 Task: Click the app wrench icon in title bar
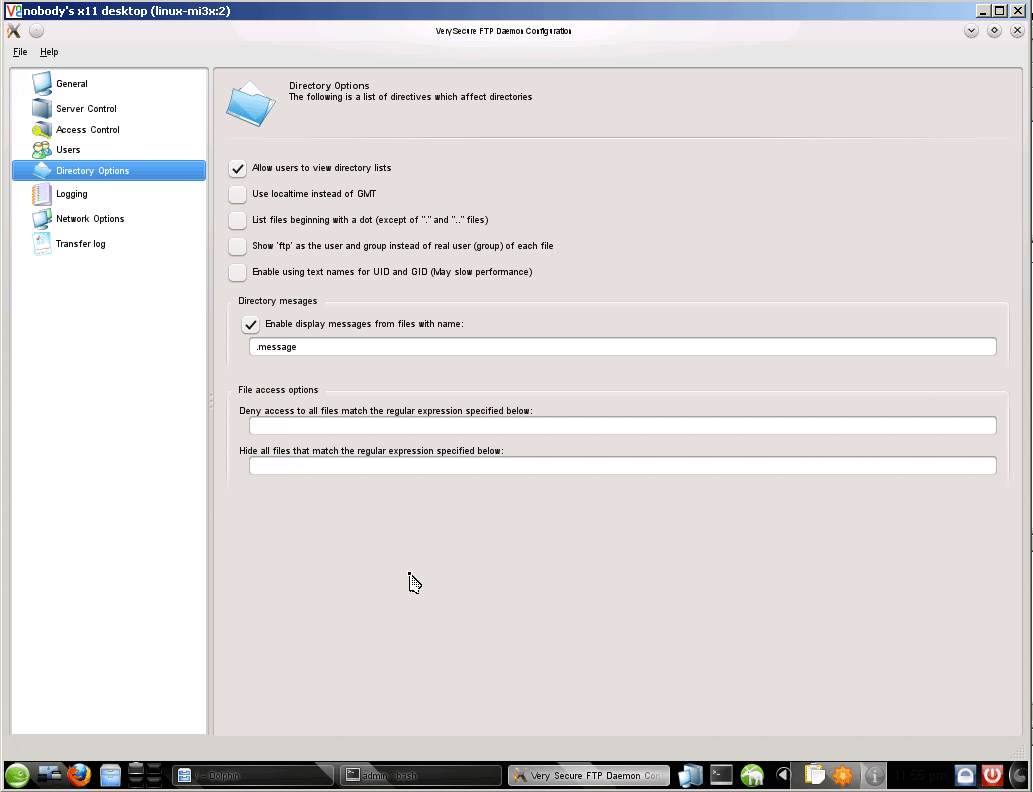point(14,30)
